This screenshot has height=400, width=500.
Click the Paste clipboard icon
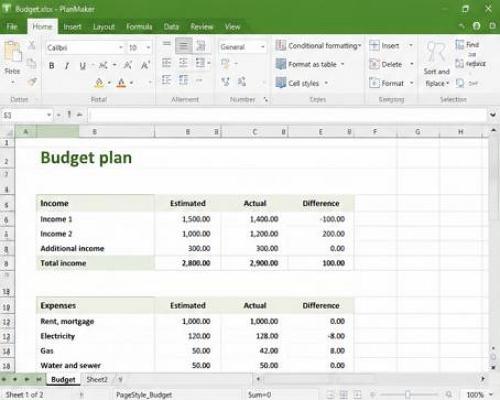[13, 52]
